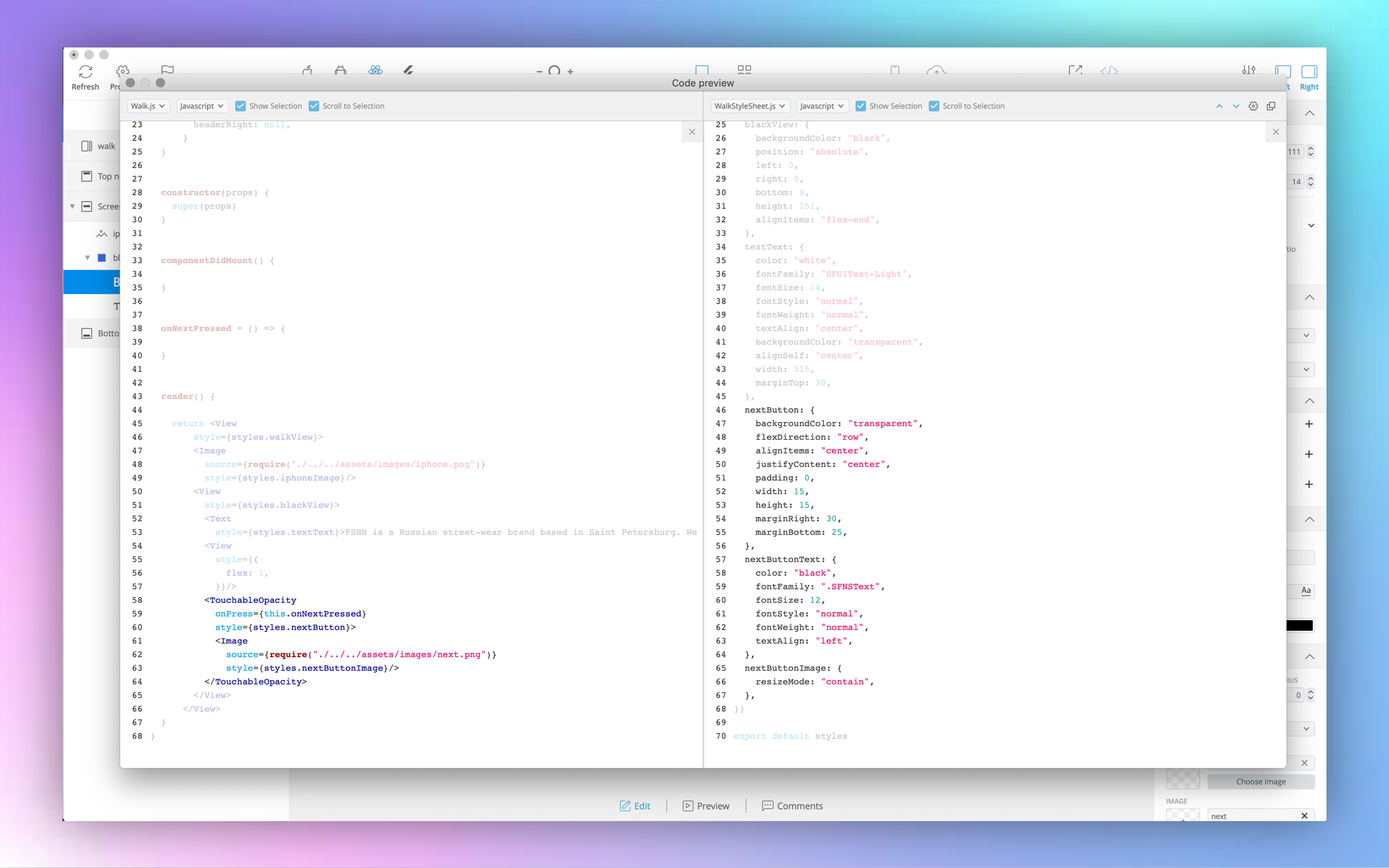
Task: Click the device preview phone icon
Action: point(895,71)
